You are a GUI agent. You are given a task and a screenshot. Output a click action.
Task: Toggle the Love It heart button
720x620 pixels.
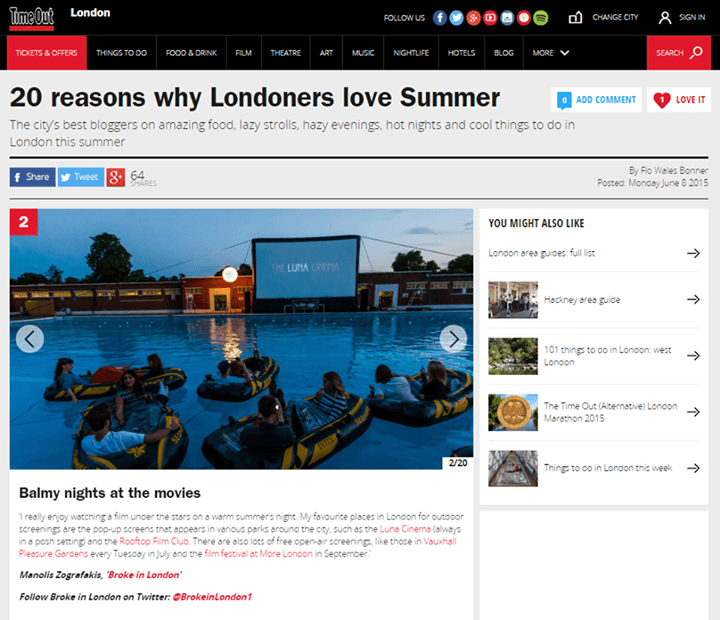tap(679, 100)
